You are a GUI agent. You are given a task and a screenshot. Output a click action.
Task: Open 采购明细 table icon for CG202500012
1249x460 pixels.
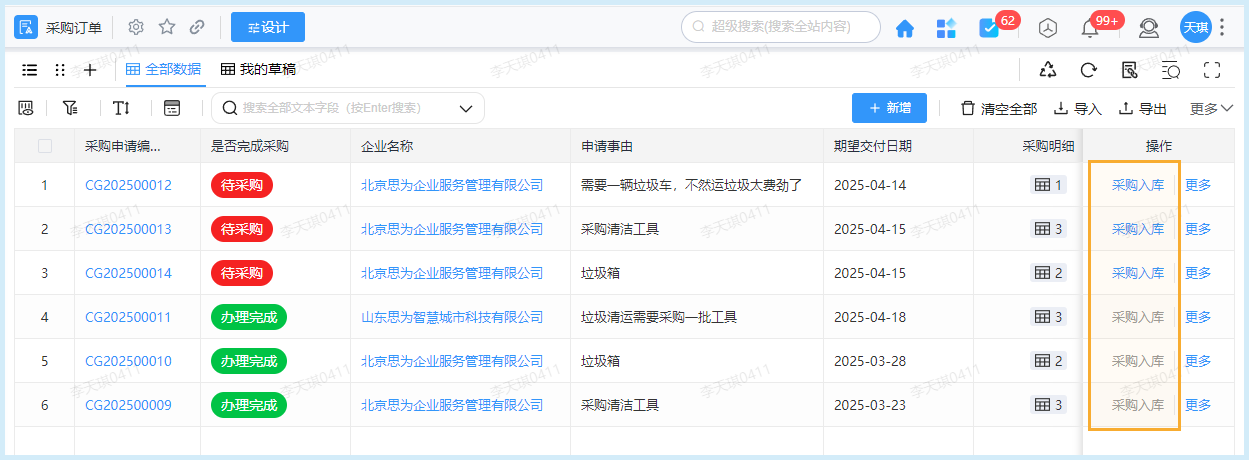(1048, 185)
